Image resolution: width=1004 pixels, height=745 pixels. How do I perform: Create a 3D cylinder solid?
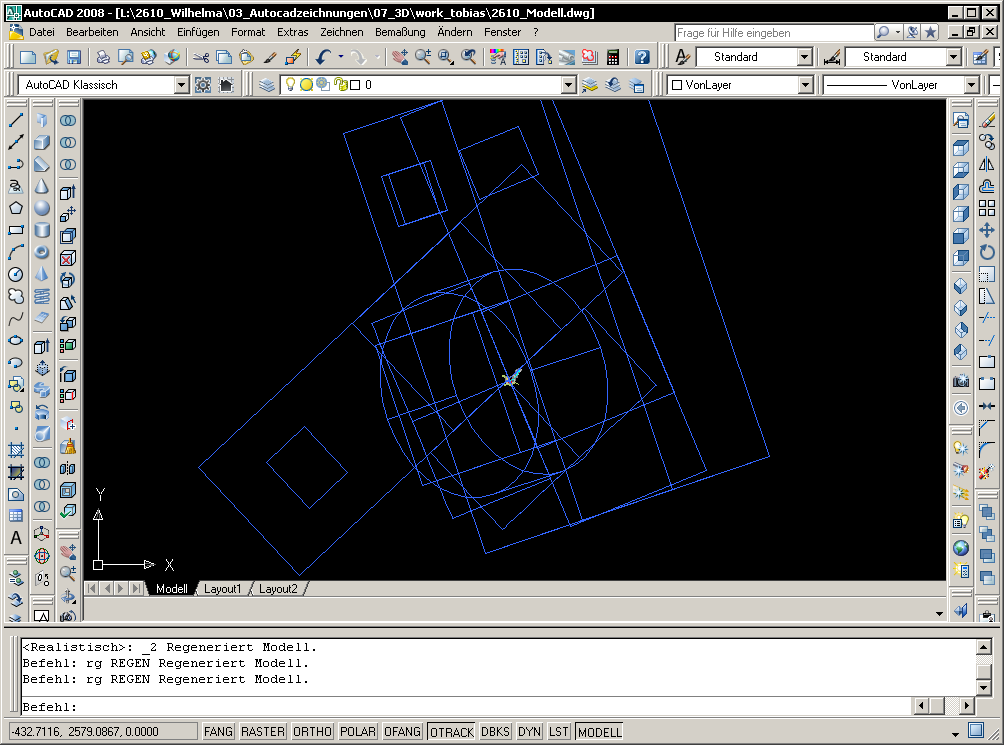coord(42,230)
